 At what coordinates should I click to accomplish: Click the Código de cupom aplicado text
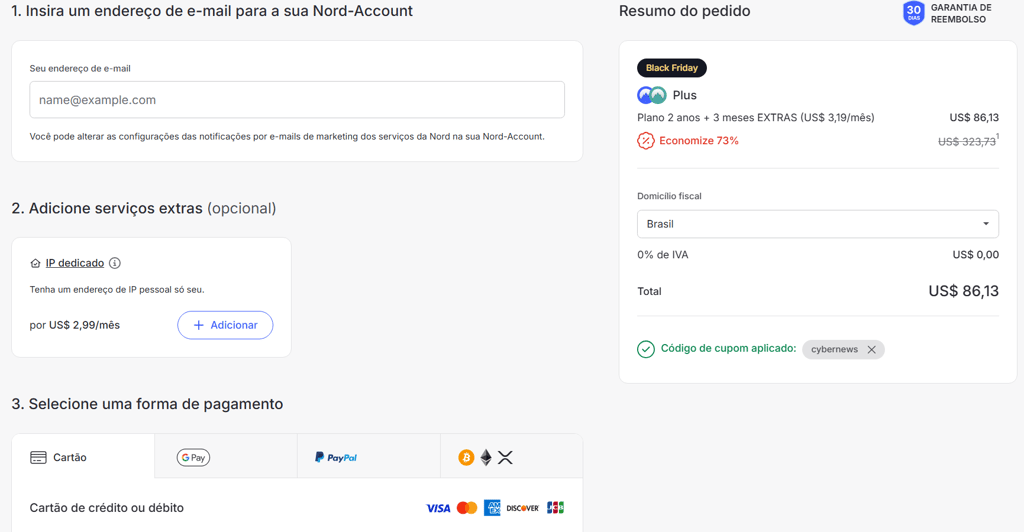click(x=728, y=349)
